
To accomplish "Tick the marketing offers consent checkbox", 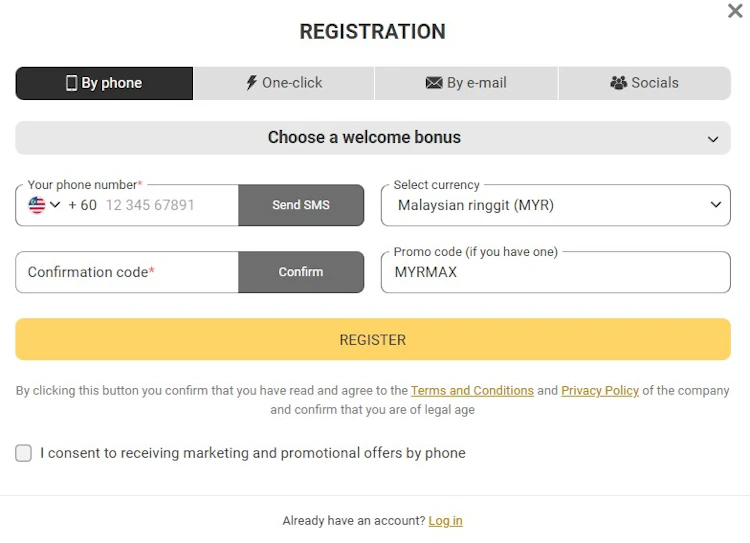I will pos(23,453).
